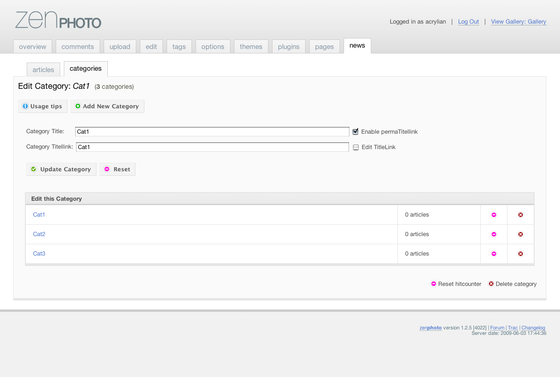This screenshot has width=560, height=377.
Task: Click the Reset hitcounter legend text
Action: click(460, 284)
